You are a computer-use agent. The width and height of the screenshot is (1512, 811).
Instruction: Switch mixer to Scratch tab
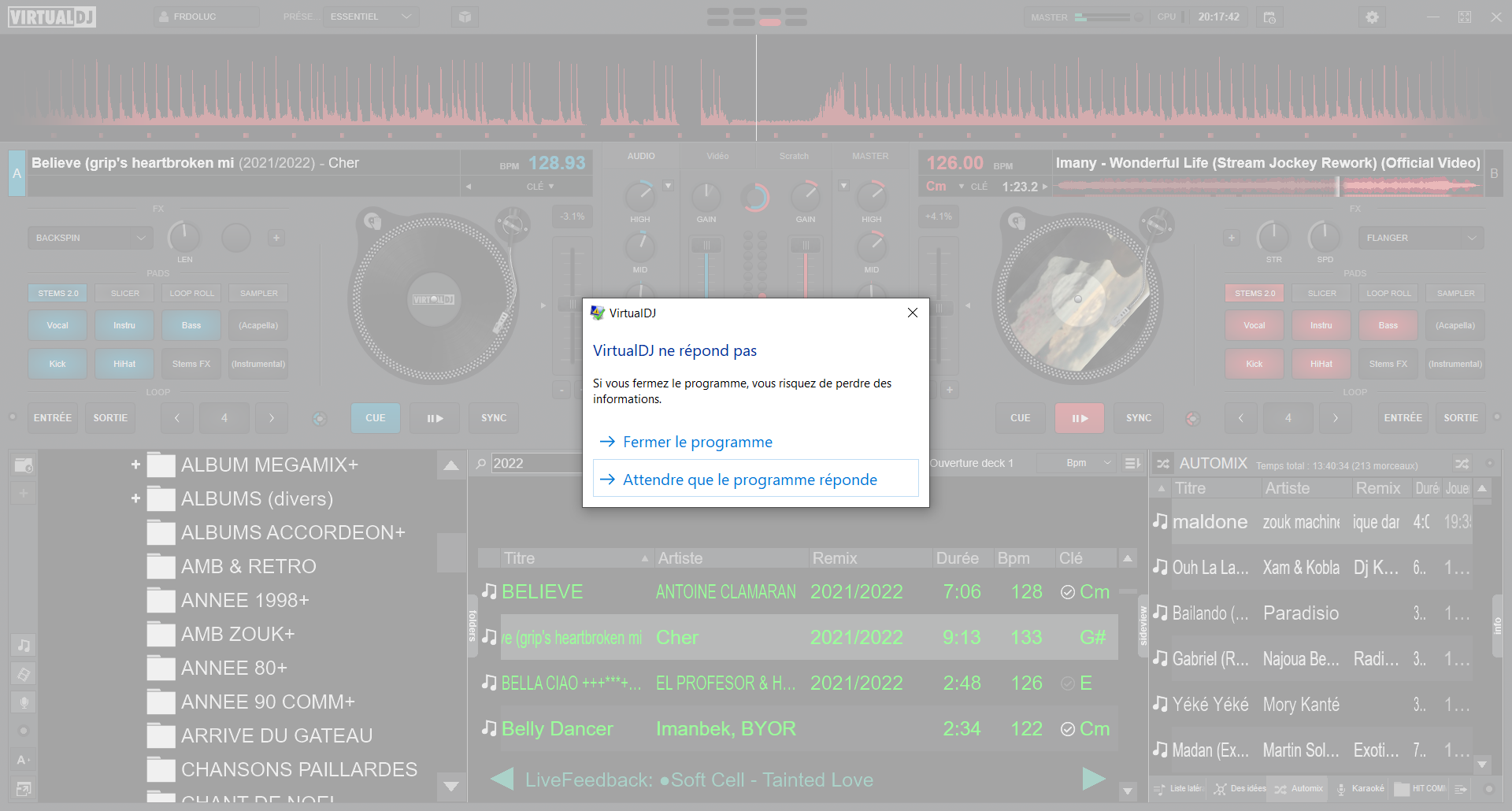794,156
